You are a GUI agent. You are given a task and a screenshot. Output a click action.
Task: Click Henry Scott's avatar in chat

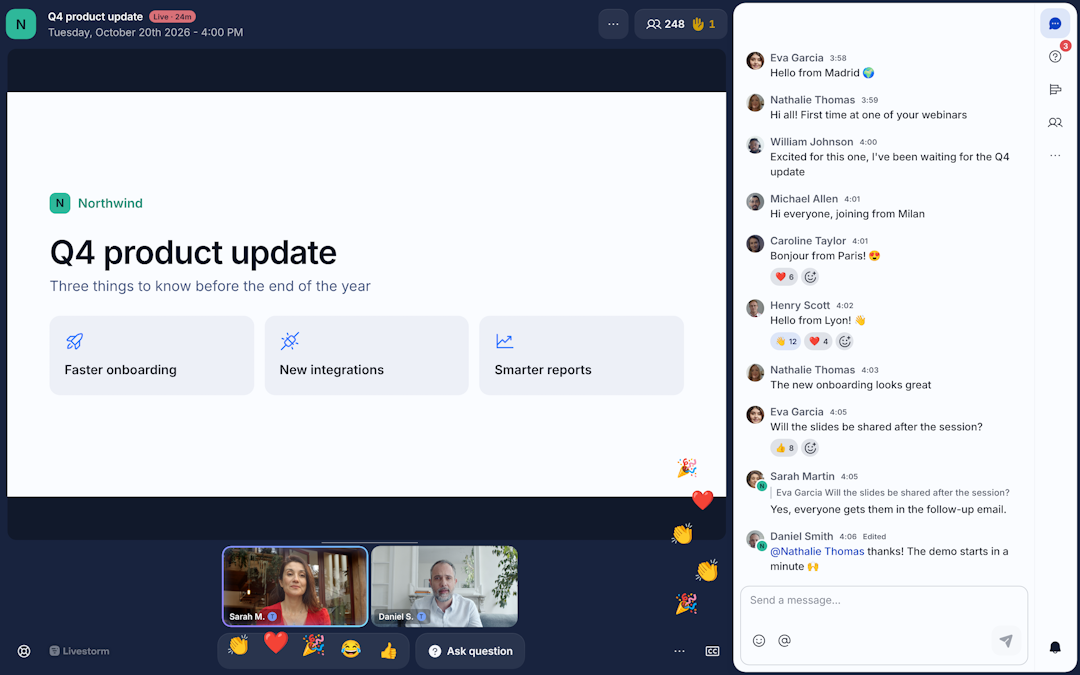[755, 308]
